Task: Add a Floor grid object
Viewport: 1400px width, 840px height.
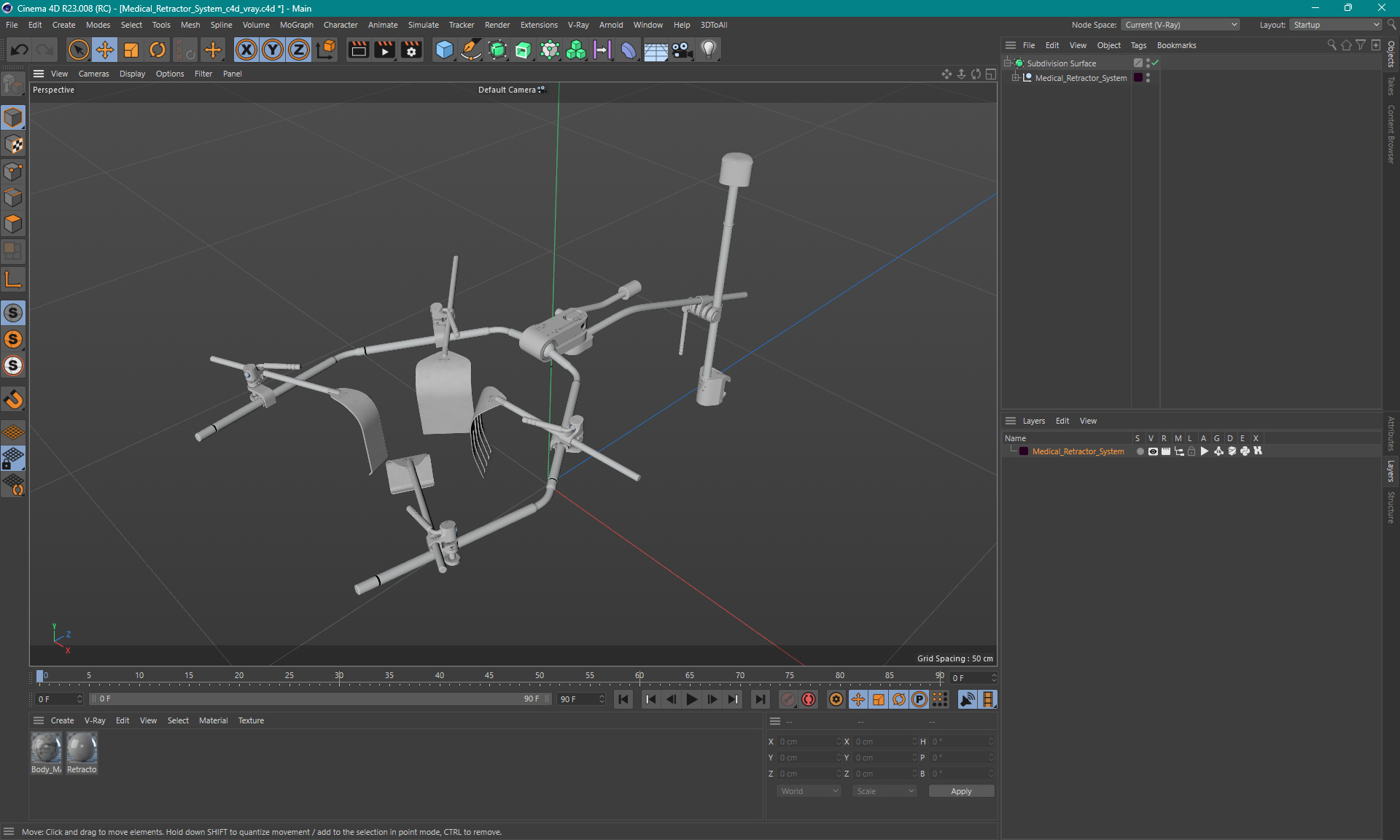Action: click(x=656, y=50)
